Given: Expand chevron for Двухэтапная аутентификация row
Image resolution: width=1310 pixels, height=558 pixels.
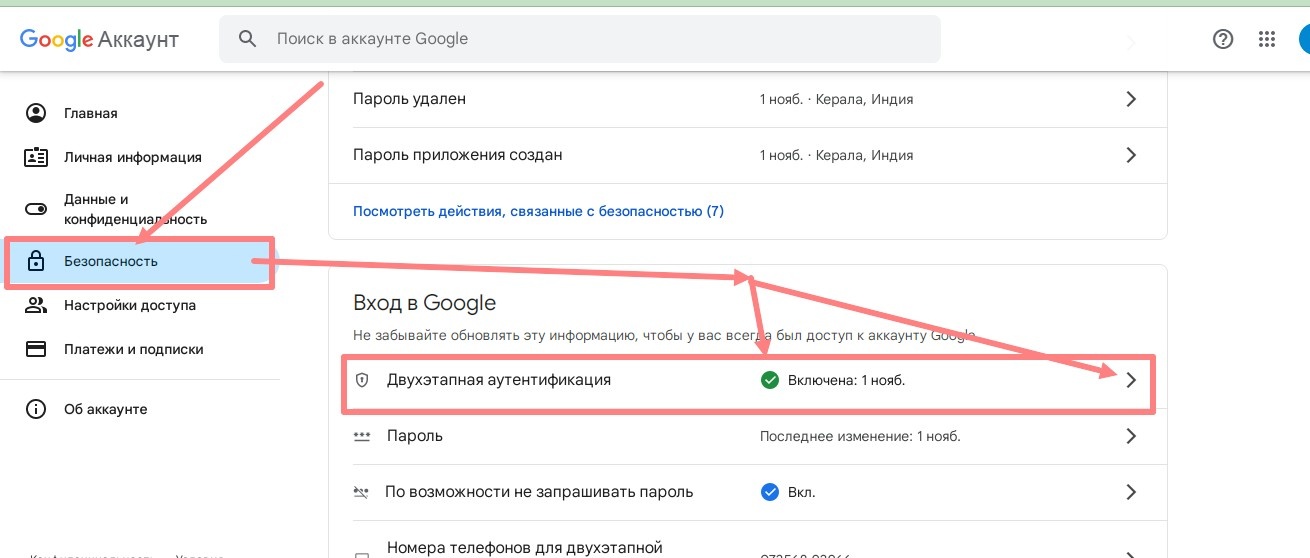Looking at the screenshot, I should pyautogui.click(x=1131, y=380).
